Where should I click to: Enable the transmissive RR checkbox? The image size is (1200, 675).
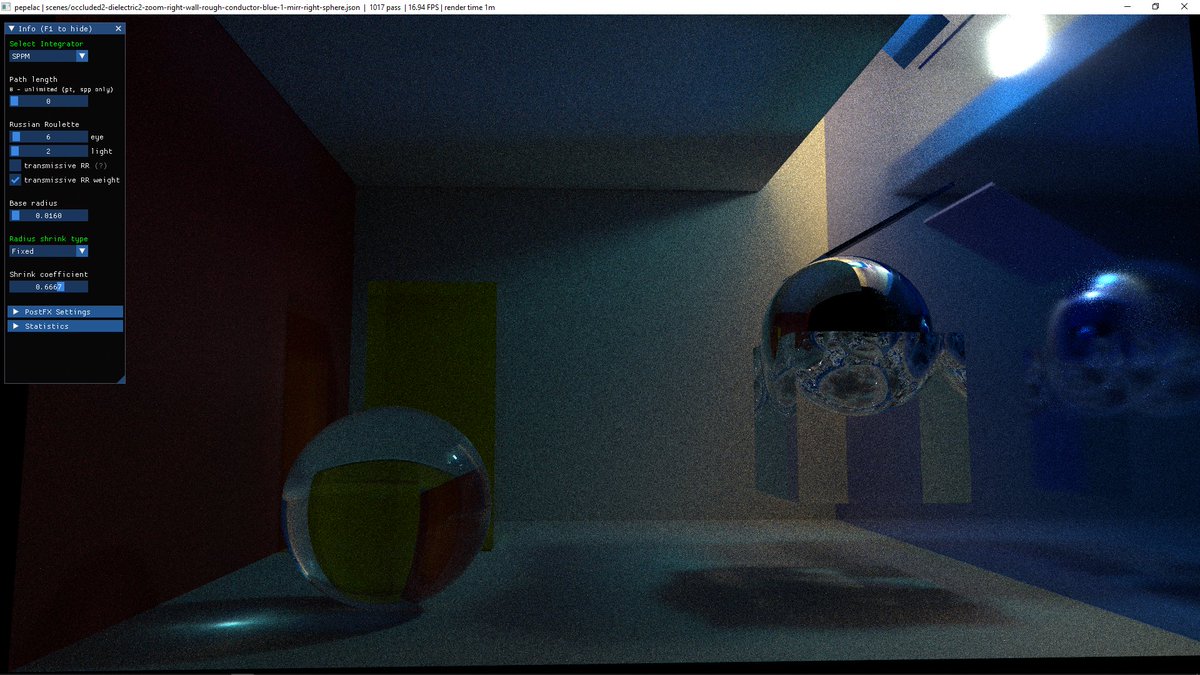tap(15, 165)
